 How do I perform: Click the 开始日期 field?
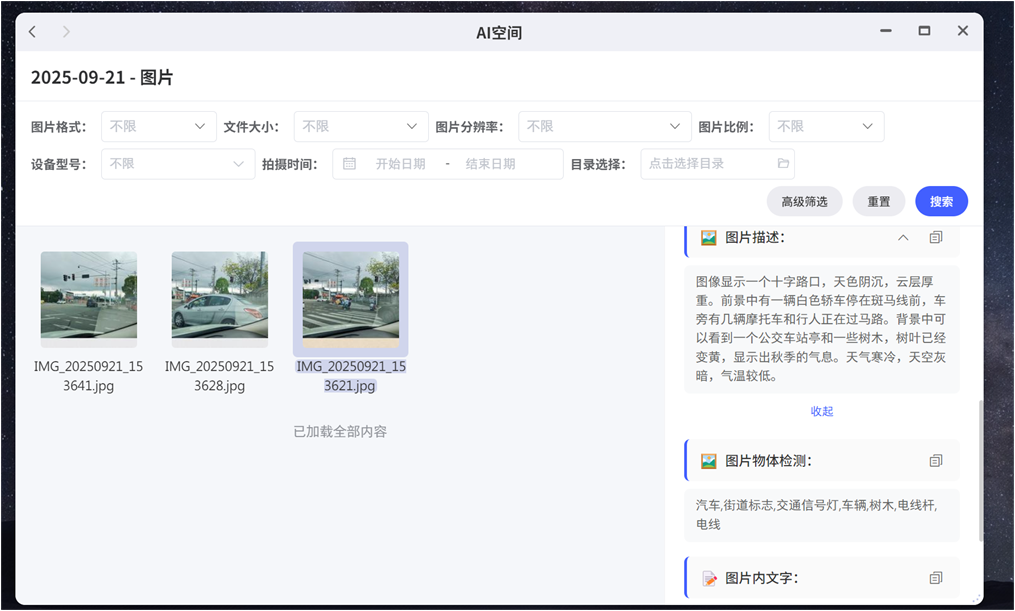[401, 164]
